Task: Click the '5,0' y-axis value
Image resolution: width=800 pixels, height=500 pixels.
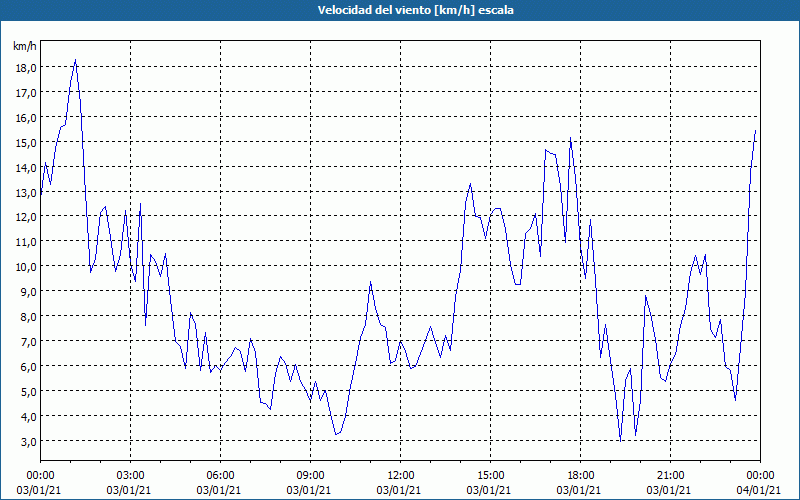Action: [x=28, y=392]
